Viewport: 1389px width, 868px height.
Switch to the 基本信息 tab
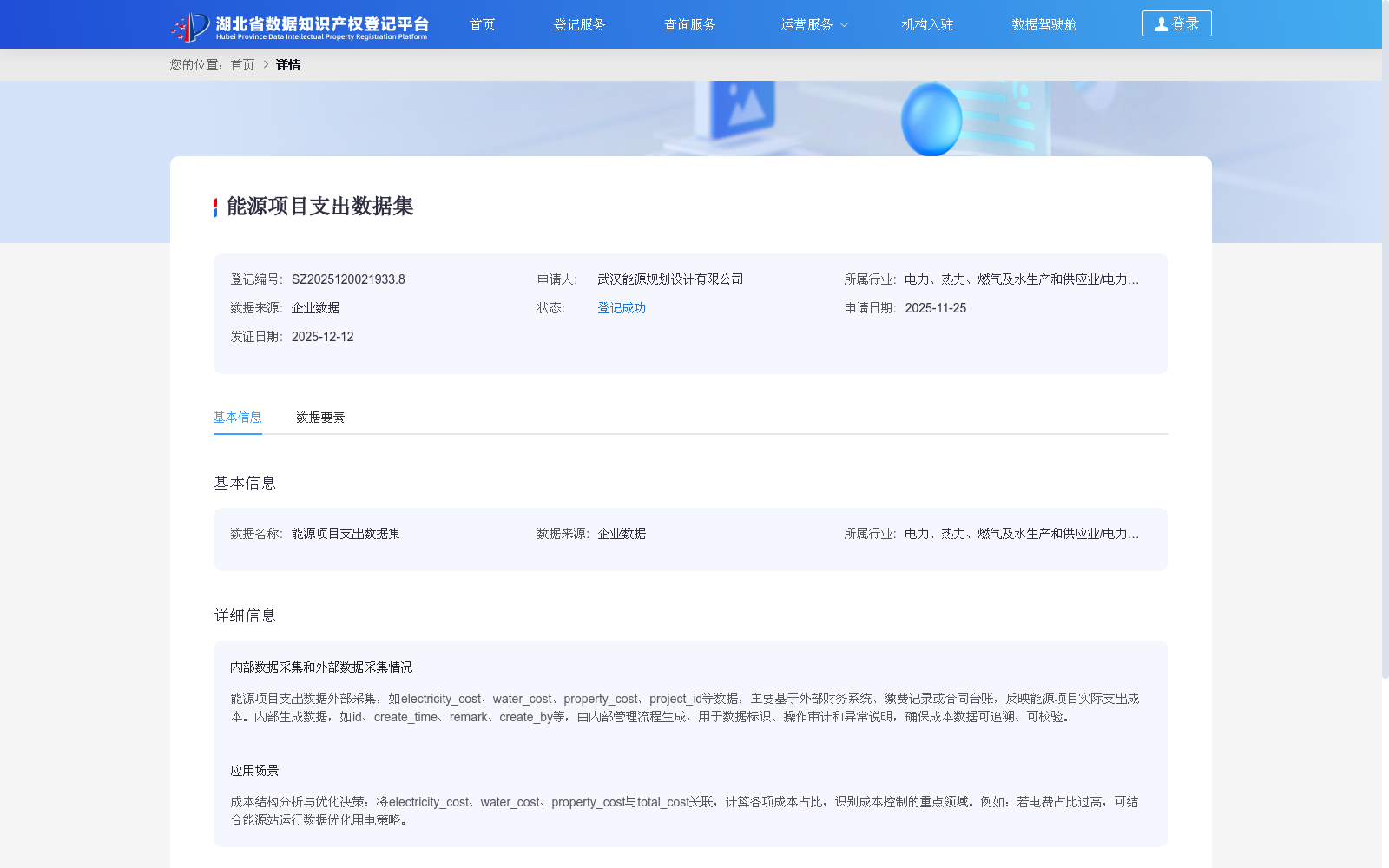point(237,418)
